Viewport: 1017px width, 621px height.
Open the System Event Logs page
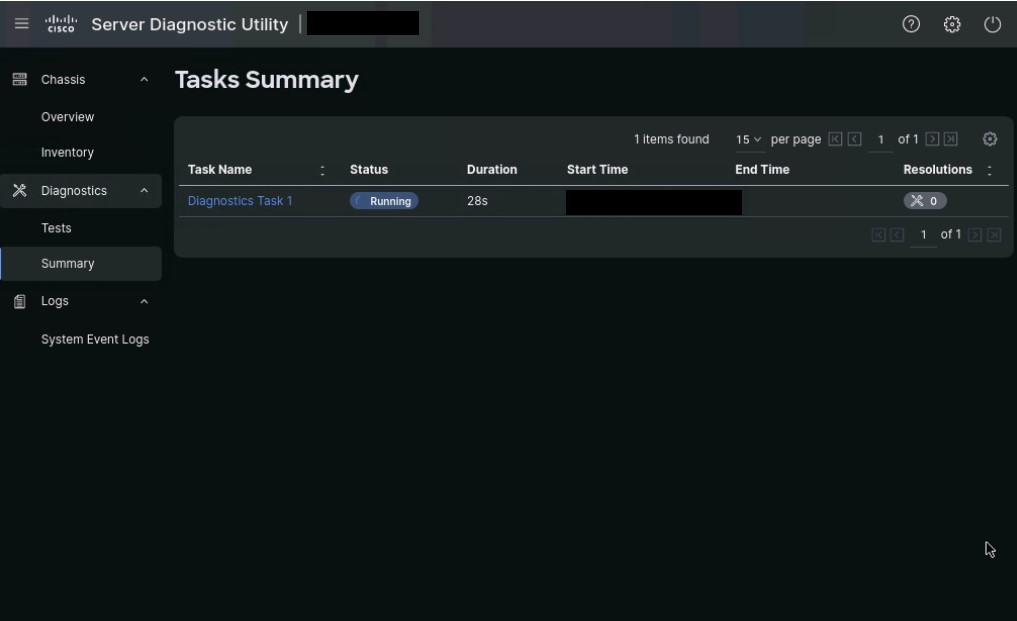click(96, 339)
